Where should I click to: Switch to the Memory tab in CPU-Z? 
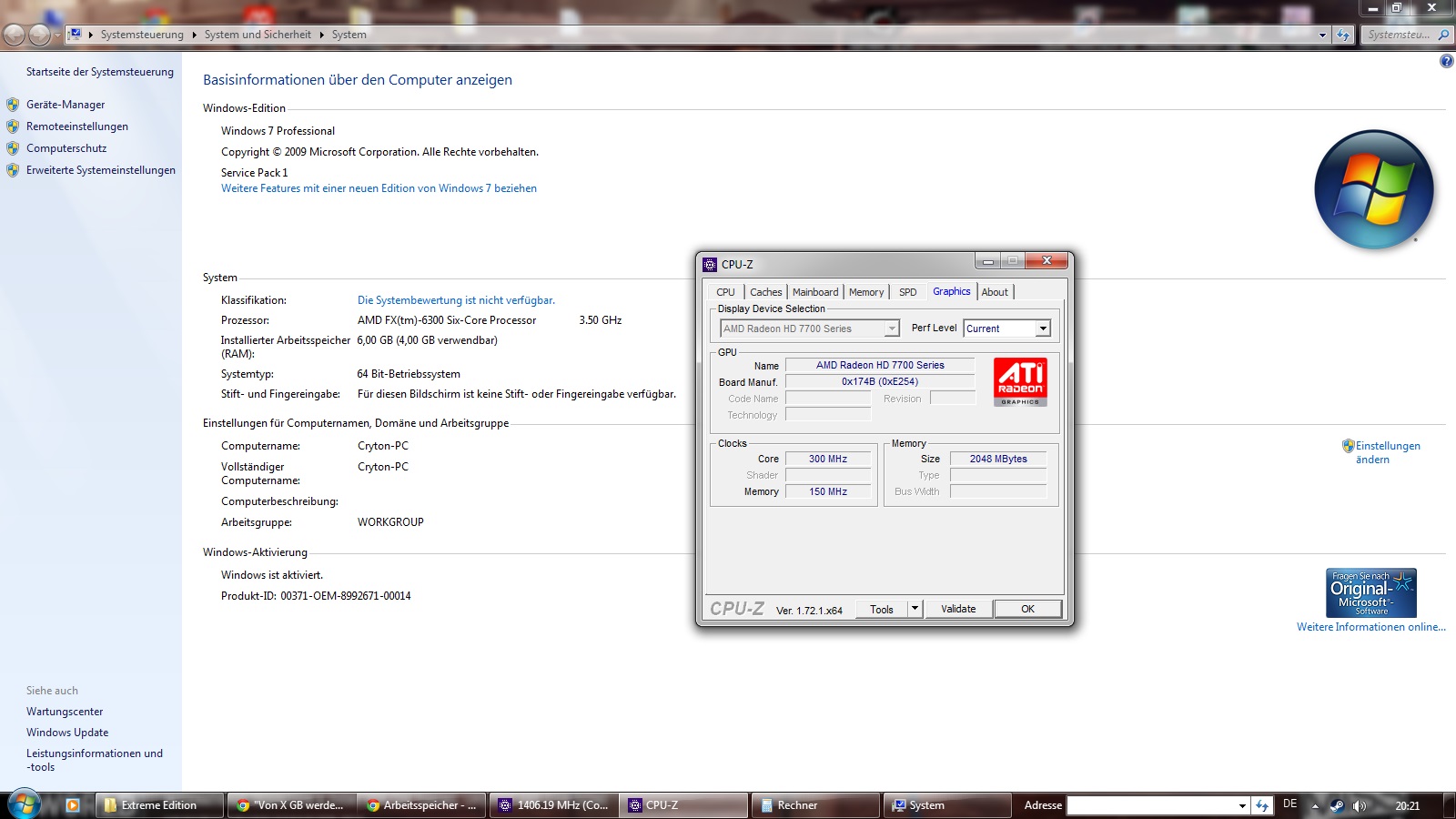[x=866, y=292]
